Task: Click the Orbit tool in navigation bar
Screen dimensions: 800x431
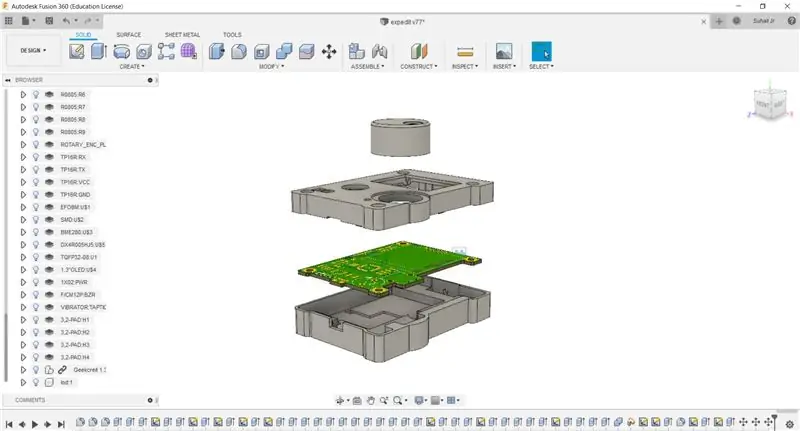Action: coord(340,400)
